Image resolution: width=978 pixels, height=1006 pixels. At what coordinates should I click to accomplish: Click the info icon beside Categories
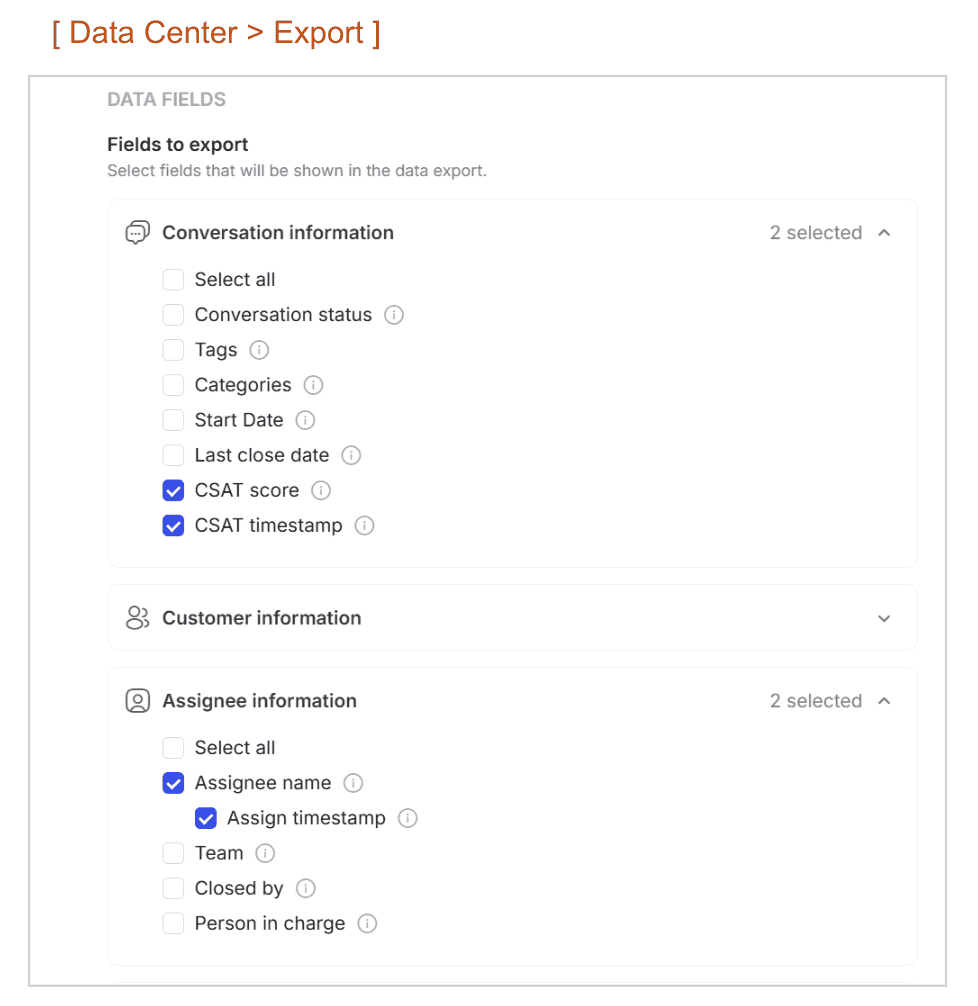tap(313, 385)
